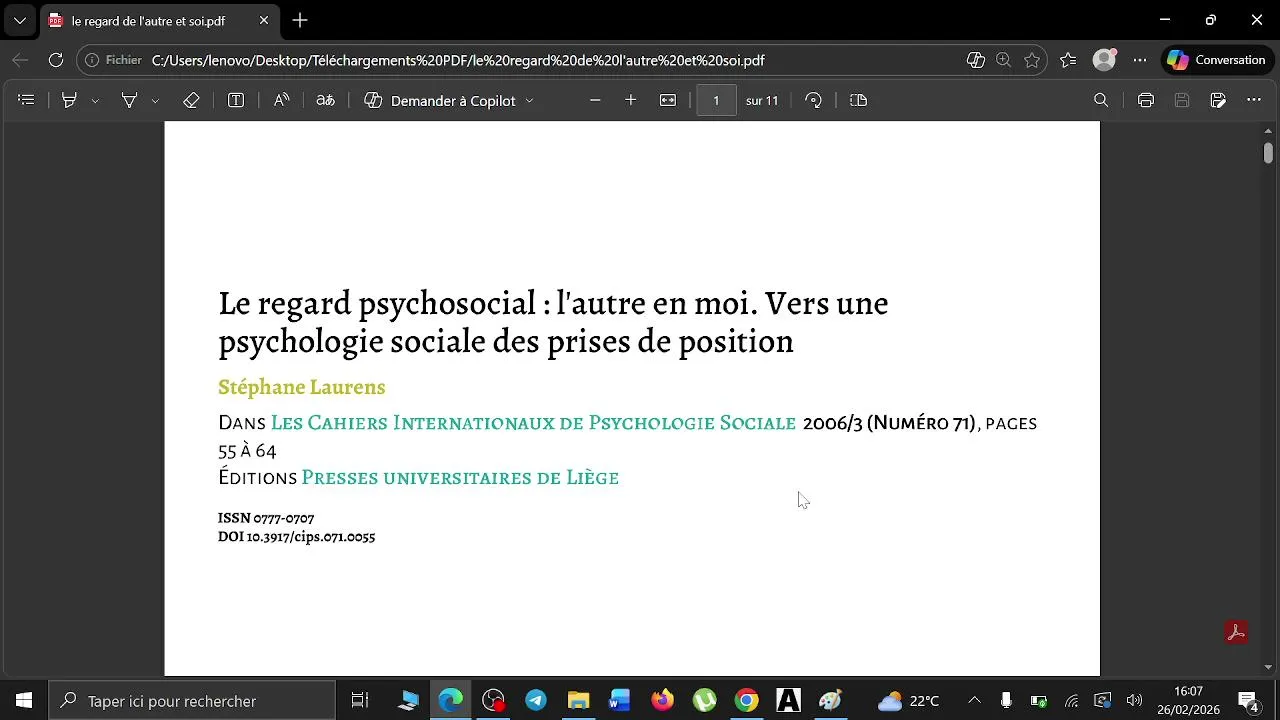Click the ISSN 0777-0707 text
This screenshot has width=1280, height=720.
[x=266, y=518]
